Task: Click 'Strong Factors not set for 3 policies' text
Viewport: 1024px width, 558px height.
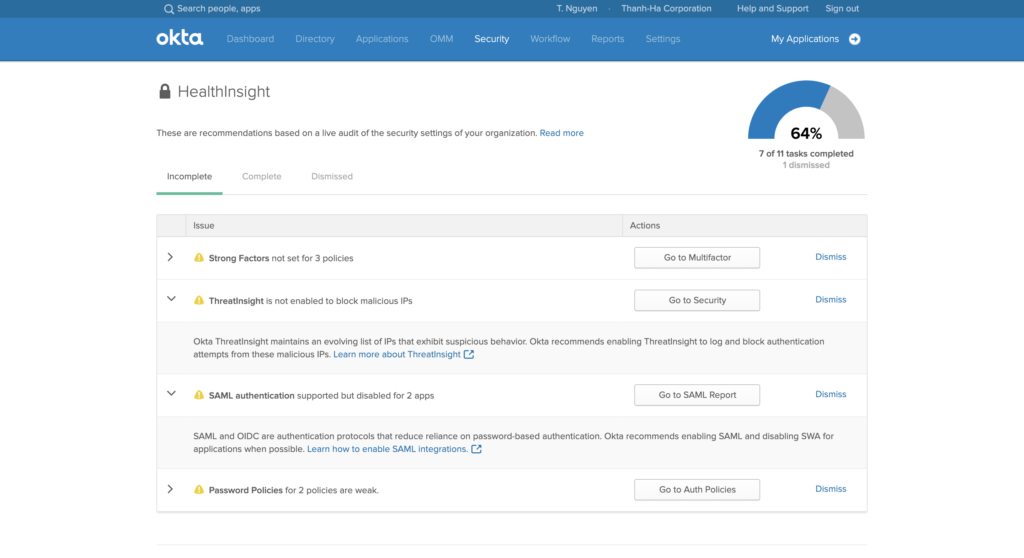Action: coord(281,258)
